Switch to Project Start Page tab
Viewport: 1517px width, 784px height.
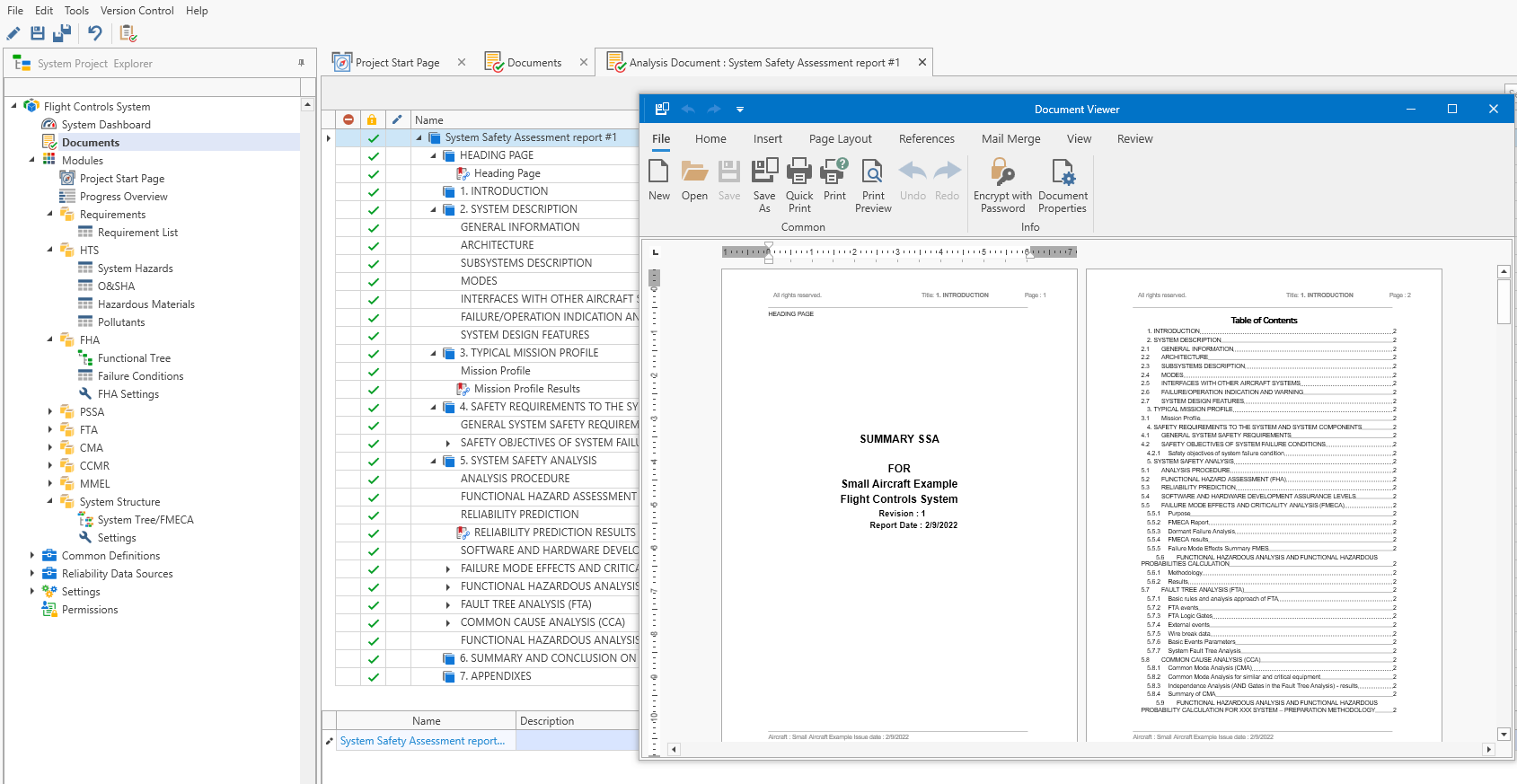[397, 63]
